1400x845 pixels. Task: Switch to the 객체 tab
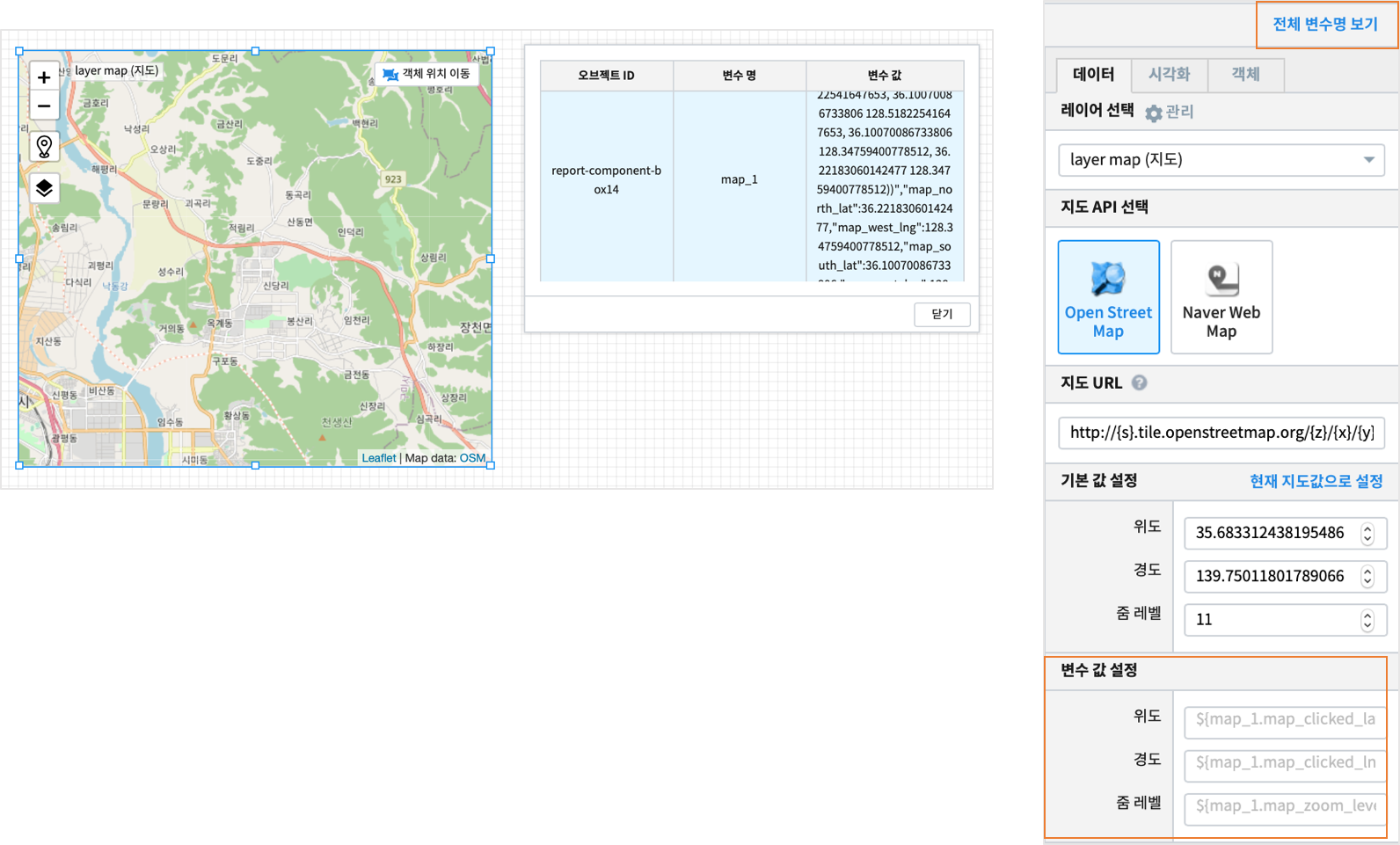pyautogui.click(x=1245, y=75)
